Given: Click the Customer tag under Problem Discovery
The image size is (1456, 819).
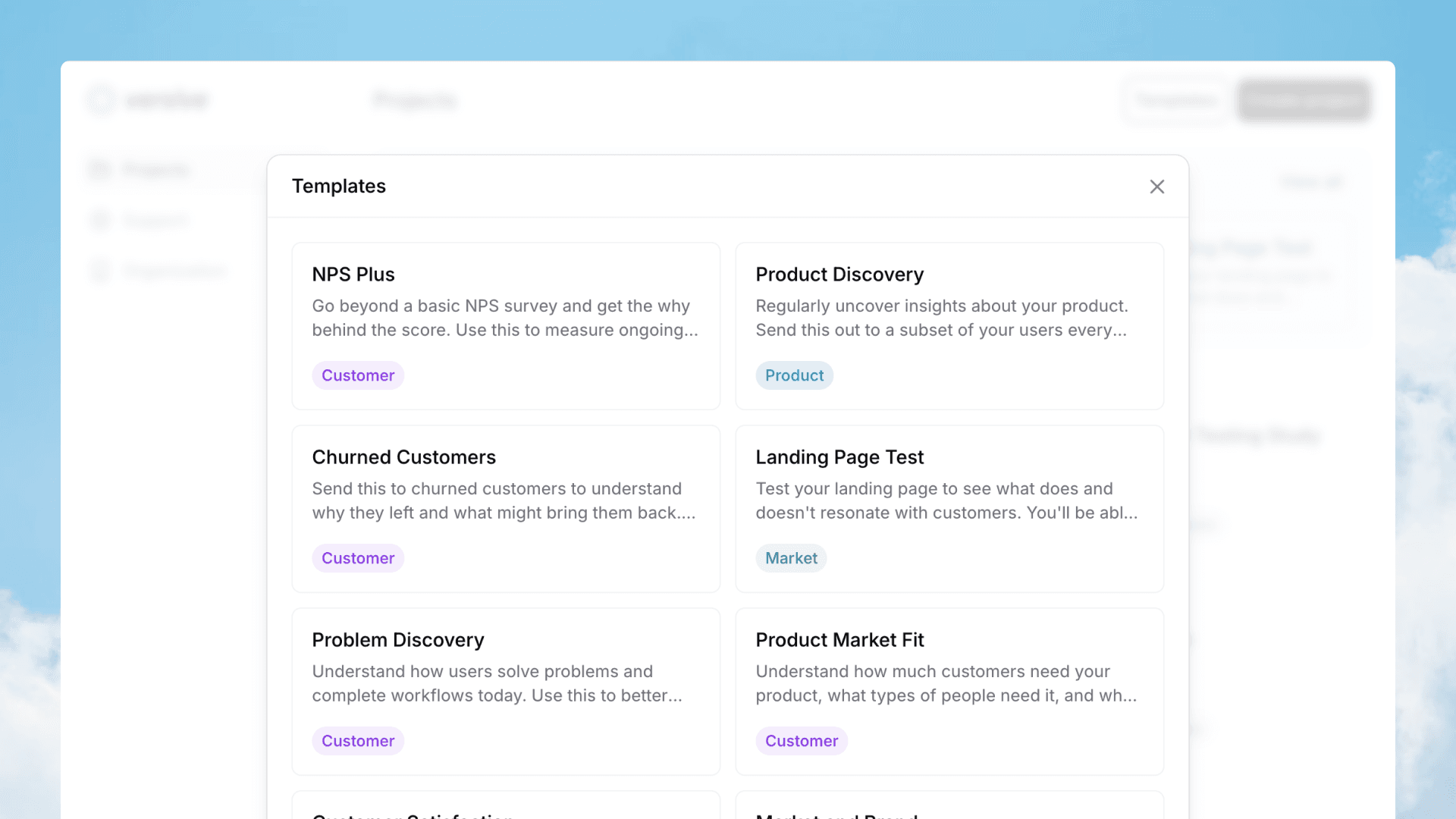Looking at the screenshot, I should (x=358, y=741).
